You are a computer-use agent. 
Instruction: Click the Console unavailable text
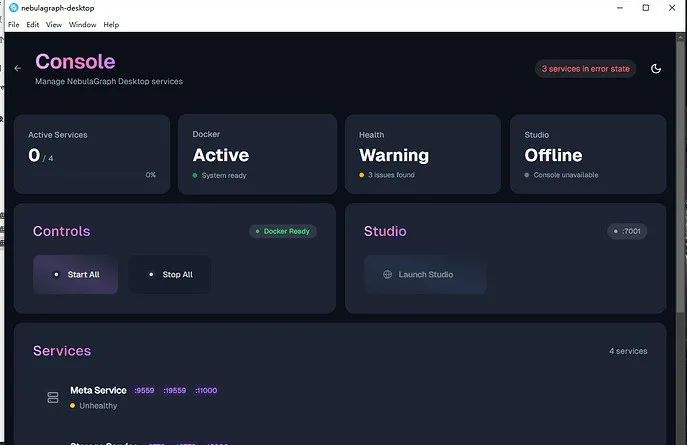pyautogui.click(x=566, y=175)
